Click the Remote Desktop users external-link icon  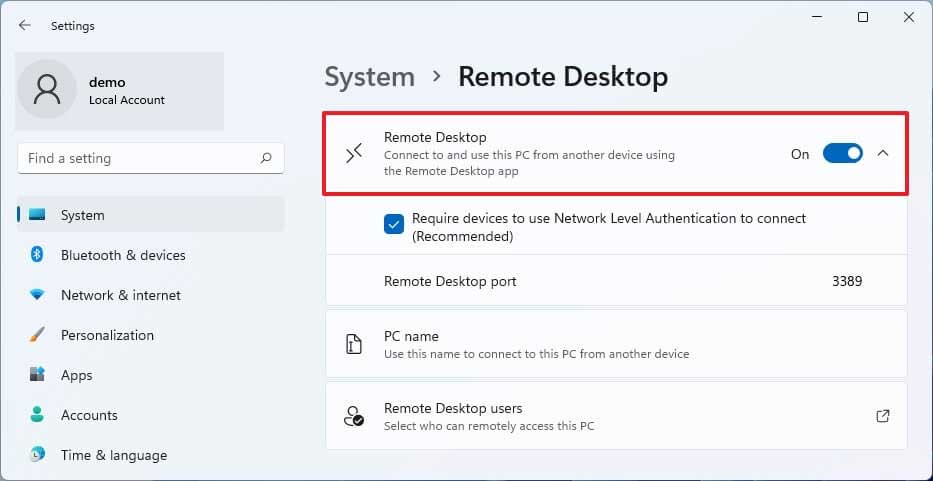coord(883,416)
